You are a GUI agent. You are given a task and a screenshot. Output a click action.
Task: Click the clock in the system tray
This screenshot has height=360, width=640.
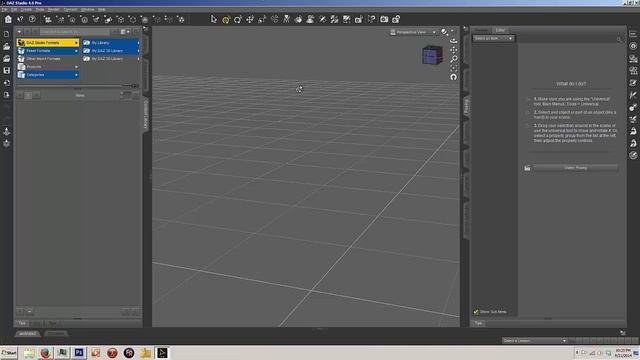[x=623, y=353]
